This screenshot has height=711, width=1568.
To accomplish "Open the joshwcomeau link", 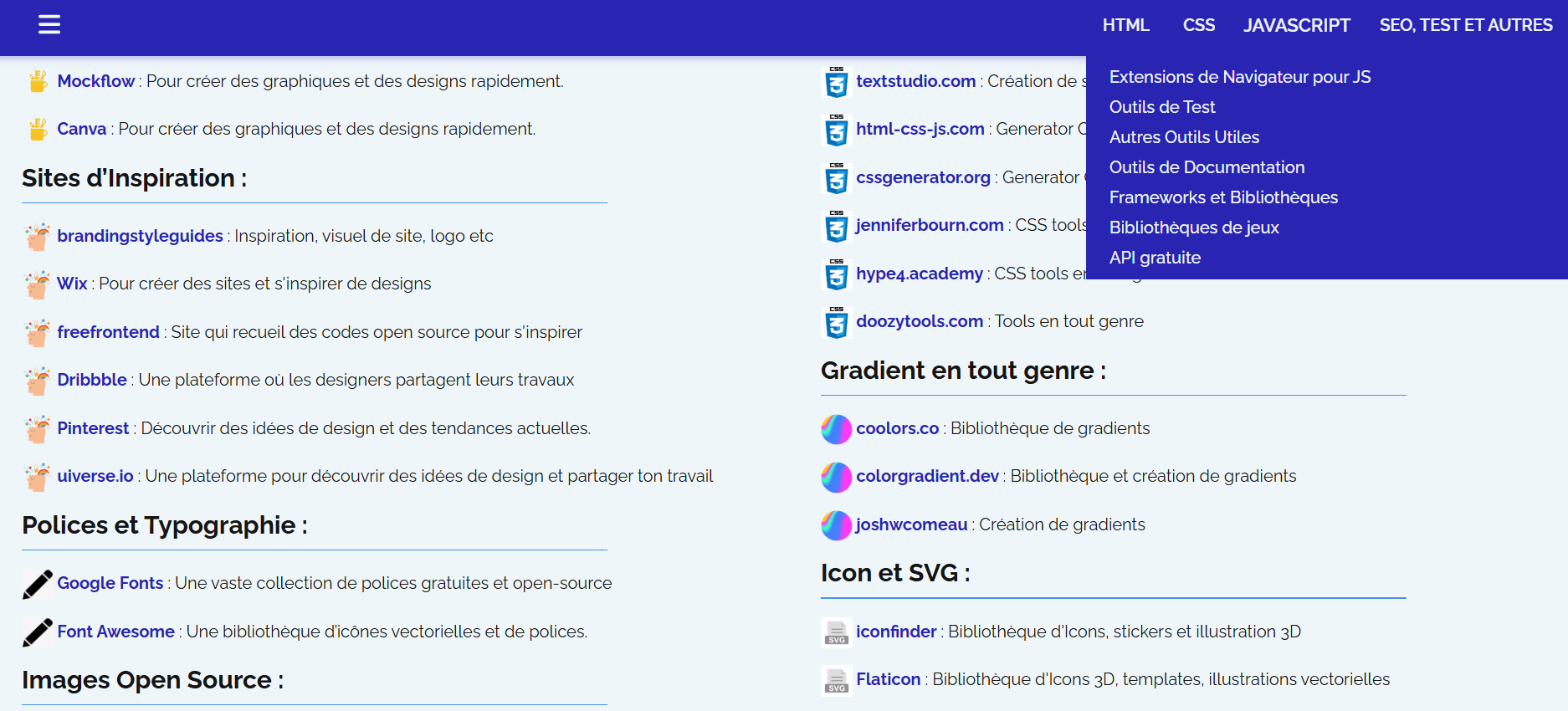I will pos(912,524).
